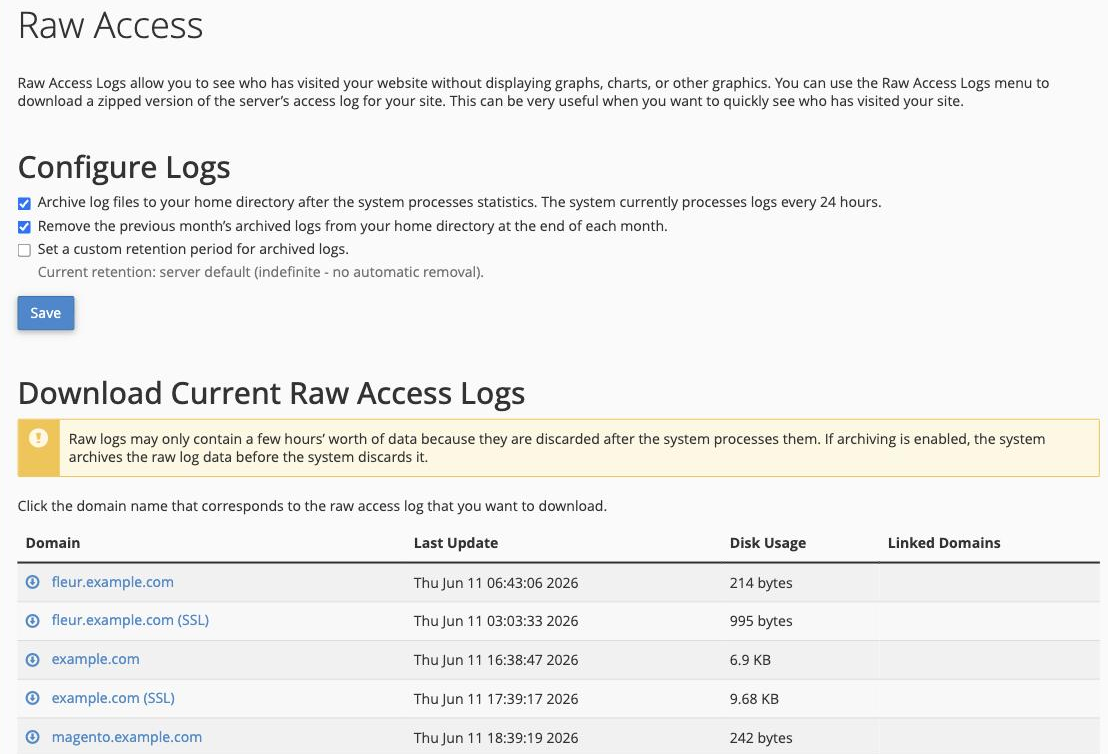Click the raw logs warning message text
The image size is (1108, 754).
pos(557,448)
